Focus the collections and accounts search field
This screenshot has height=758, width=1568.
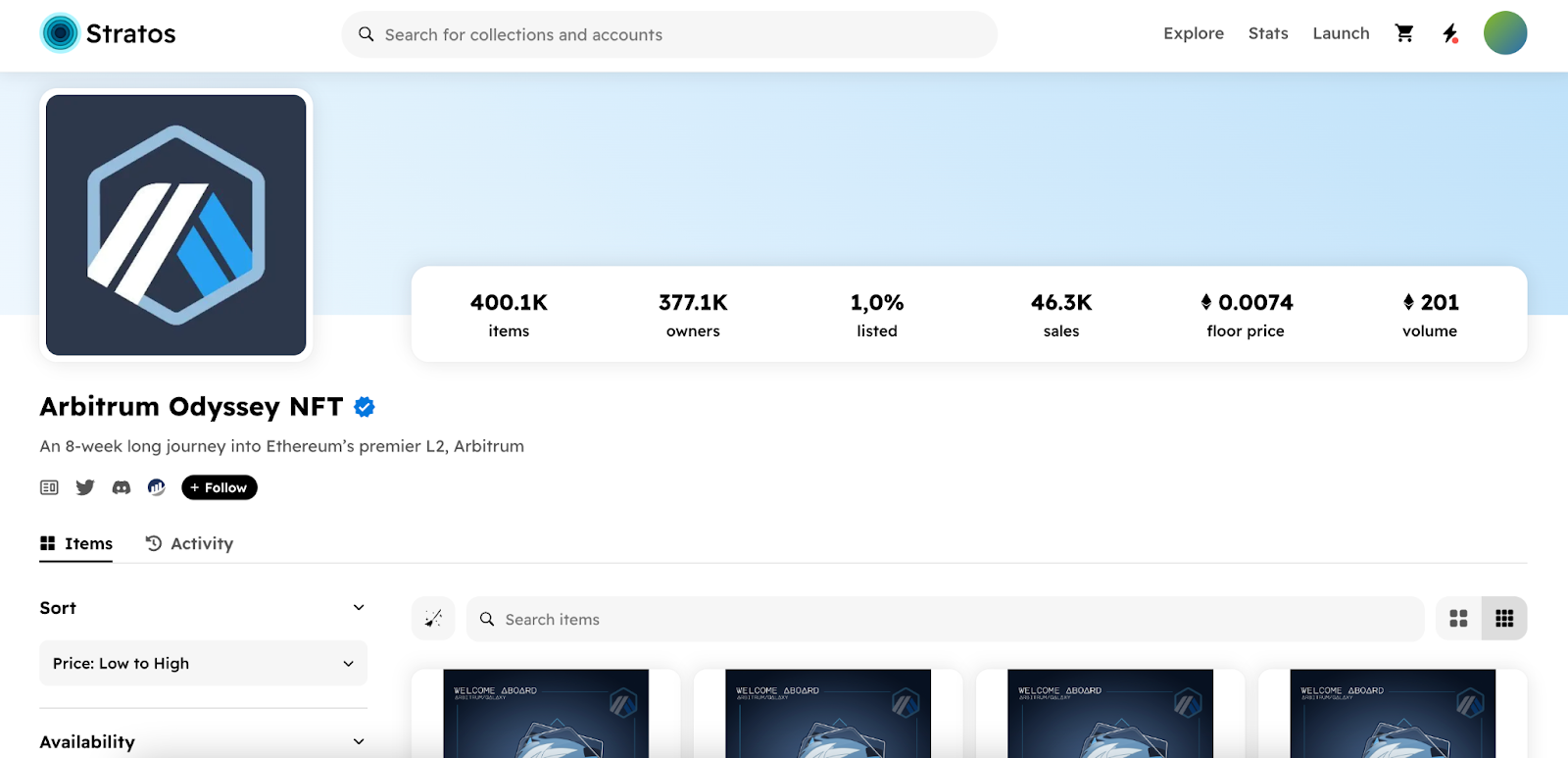tap(669, 34)
